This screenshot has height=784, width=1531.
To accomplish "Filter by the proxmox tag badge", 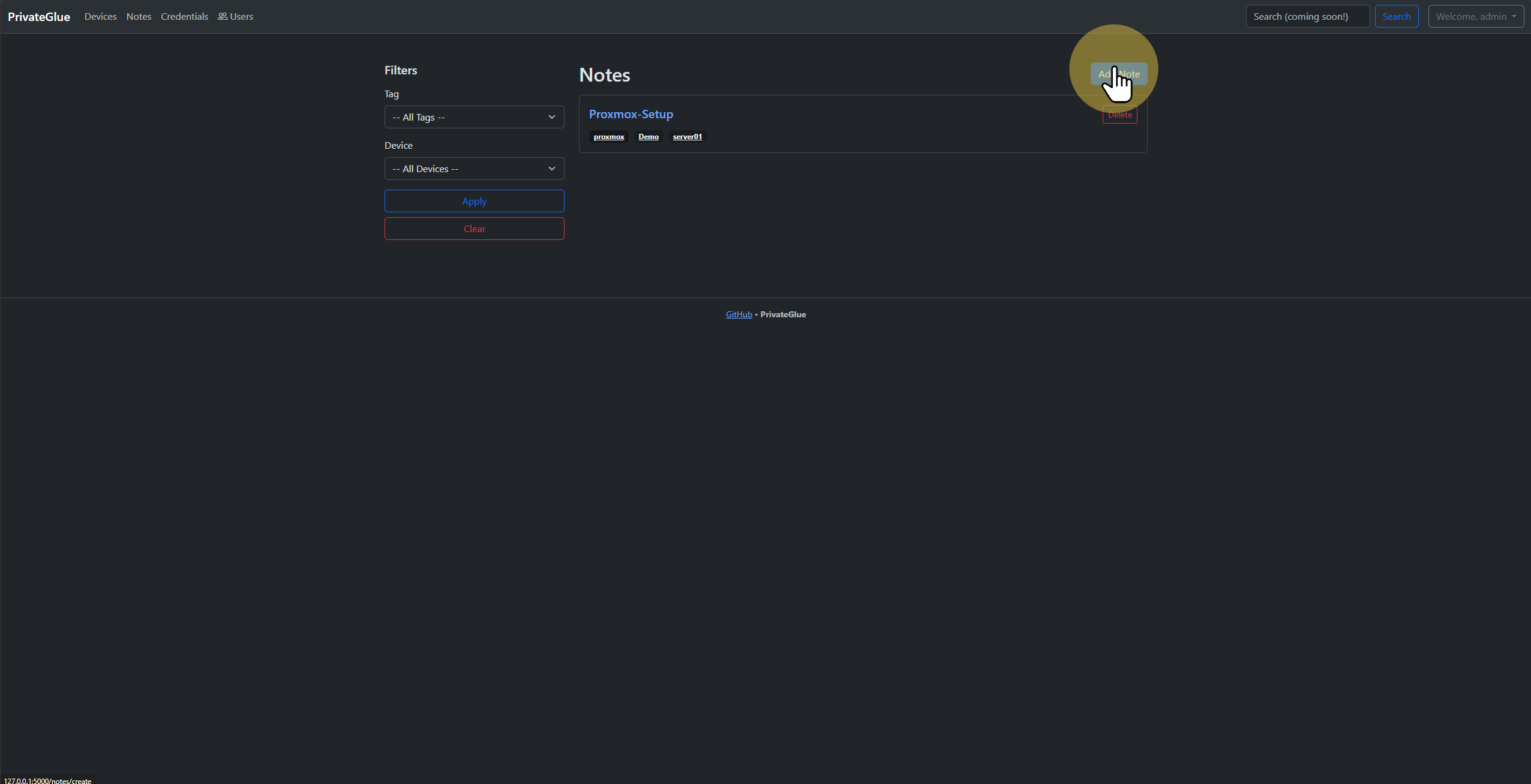I will [x=608, y=137].
